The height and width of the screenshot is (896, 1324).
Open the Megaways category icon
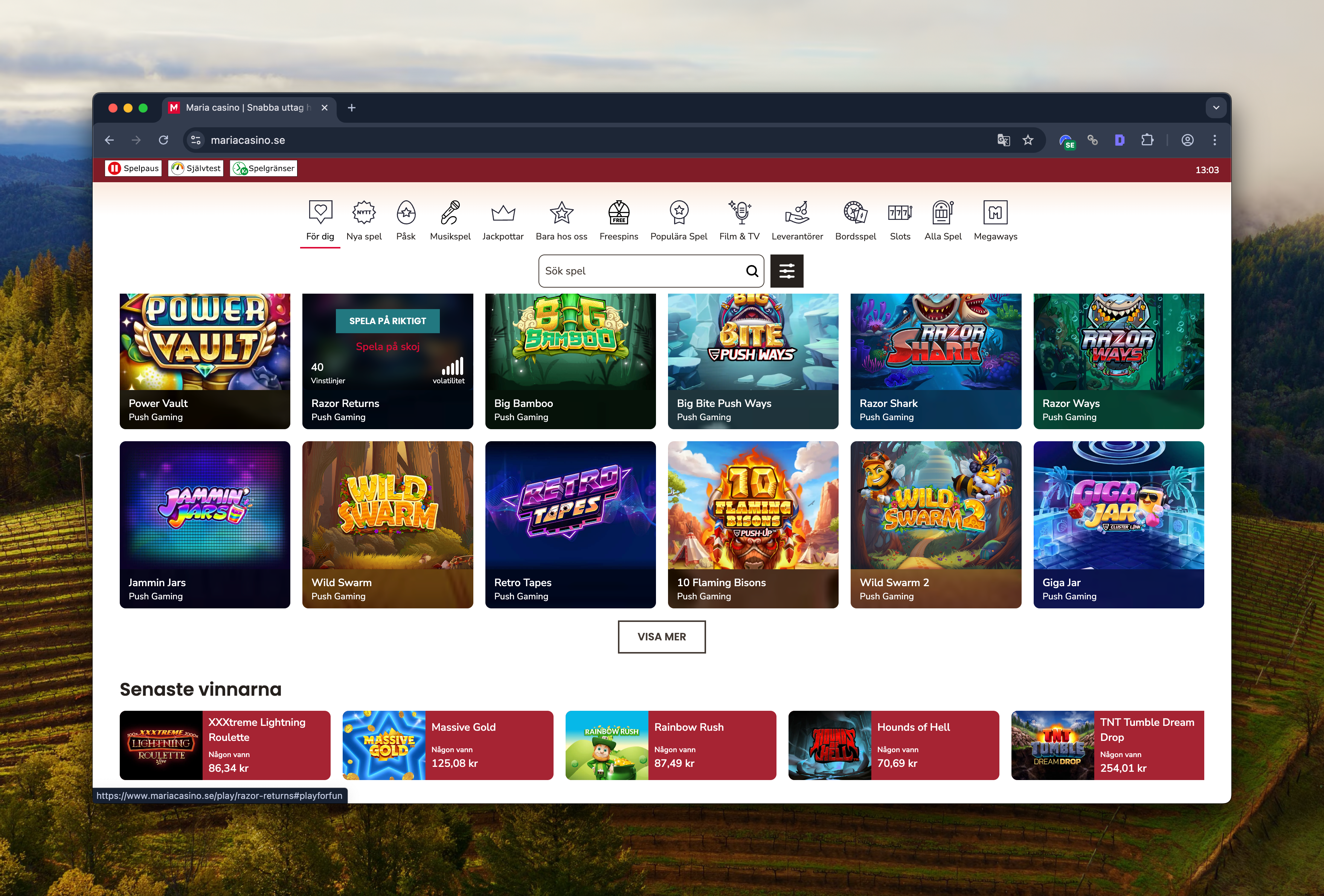(x=995, y=212)
